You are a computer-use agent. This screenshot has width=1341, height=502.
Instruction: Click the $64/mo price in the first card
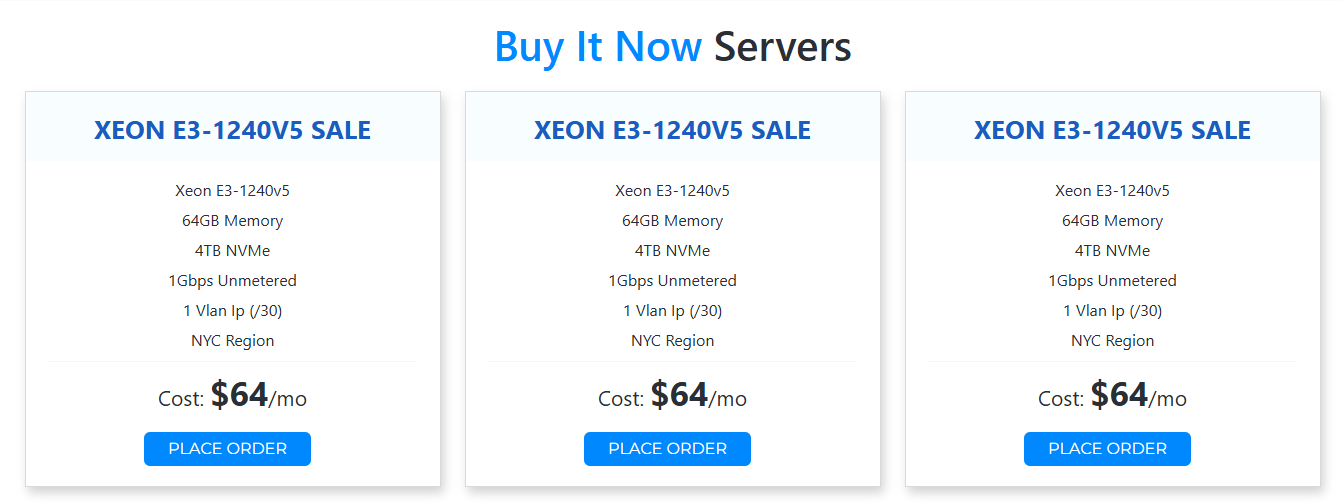pos(239,396)
